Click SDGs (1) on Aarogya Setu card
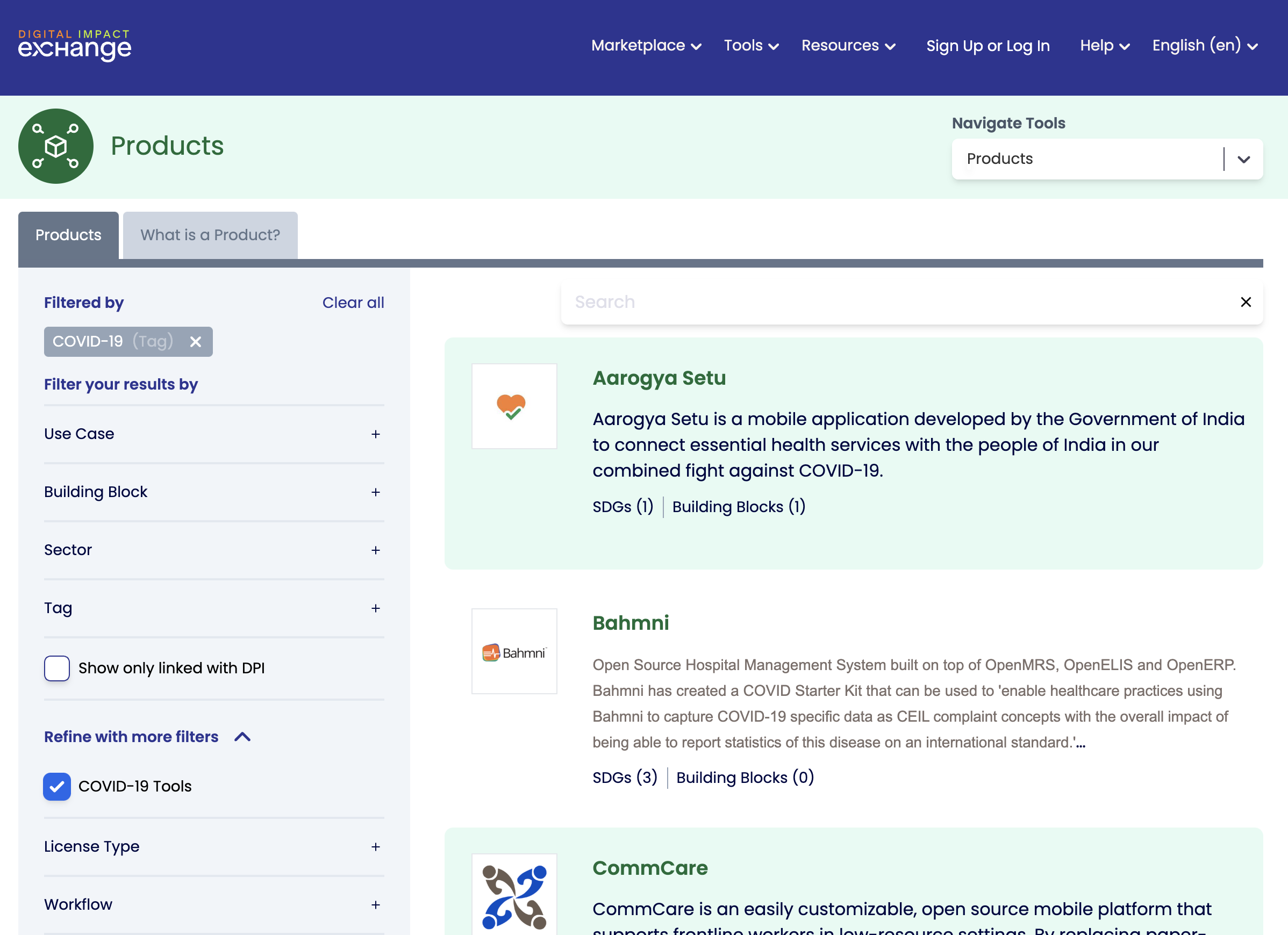 (622, 506)
